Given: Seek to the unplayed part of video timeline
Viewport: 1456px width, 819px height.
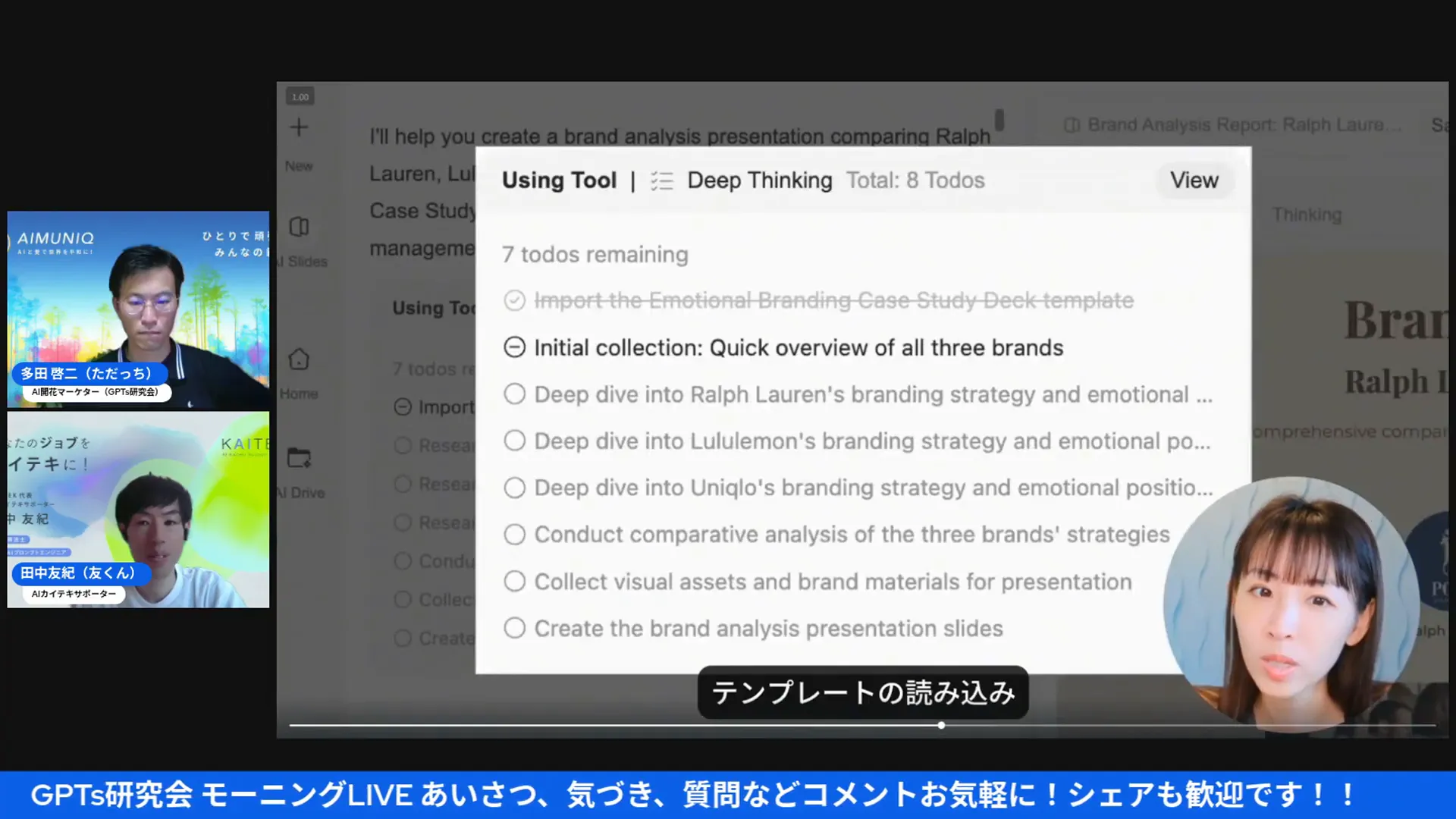Looking at the screenshot, I should (x=1191, y=725).
